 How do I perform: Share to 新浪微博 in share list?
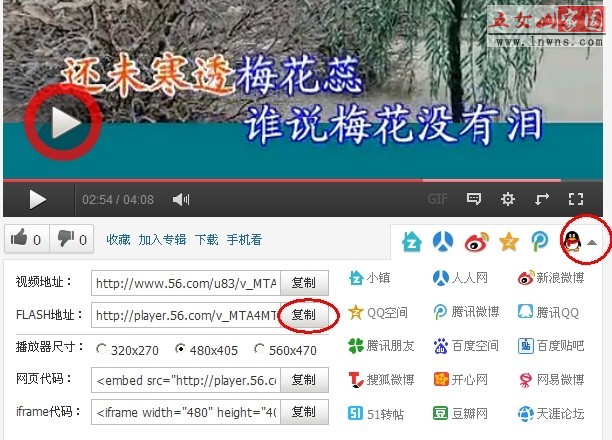(x=551, y=278)
